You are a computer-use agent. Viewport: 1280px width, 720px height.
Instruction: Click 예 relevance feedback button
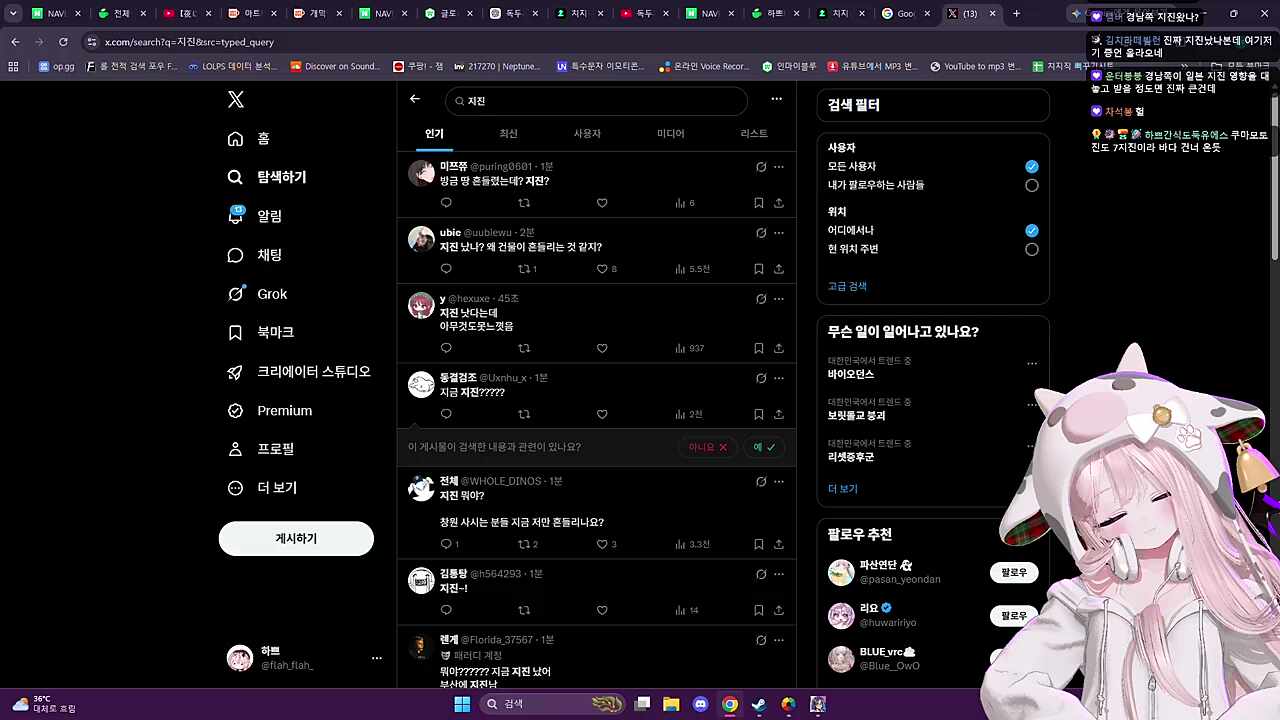(x=765, y=447)
